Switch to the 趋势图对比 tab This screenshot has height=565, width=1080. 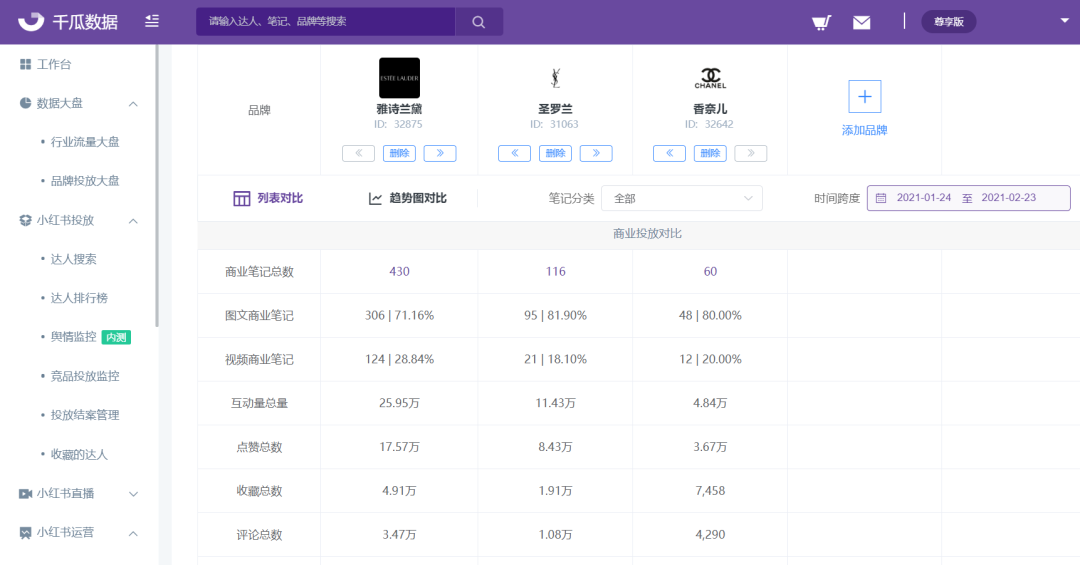click(407, 198)
